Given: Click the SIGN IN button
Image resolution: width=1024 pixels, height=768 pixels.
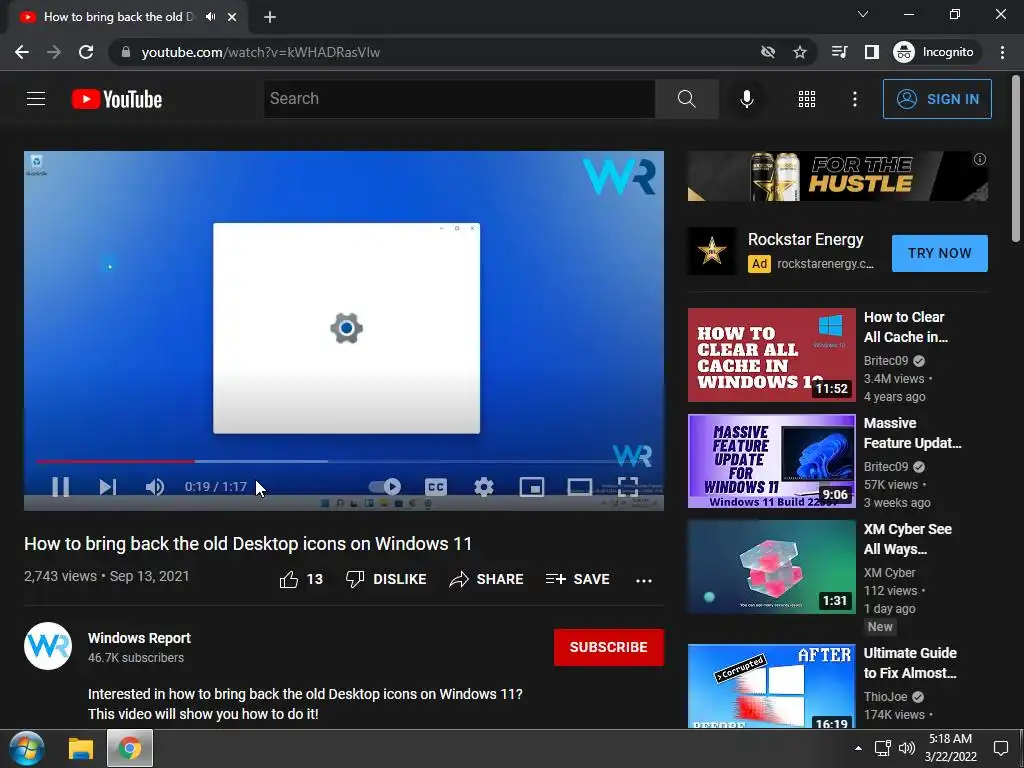Looking at the screenshot, I should click(x=937, y=99).
